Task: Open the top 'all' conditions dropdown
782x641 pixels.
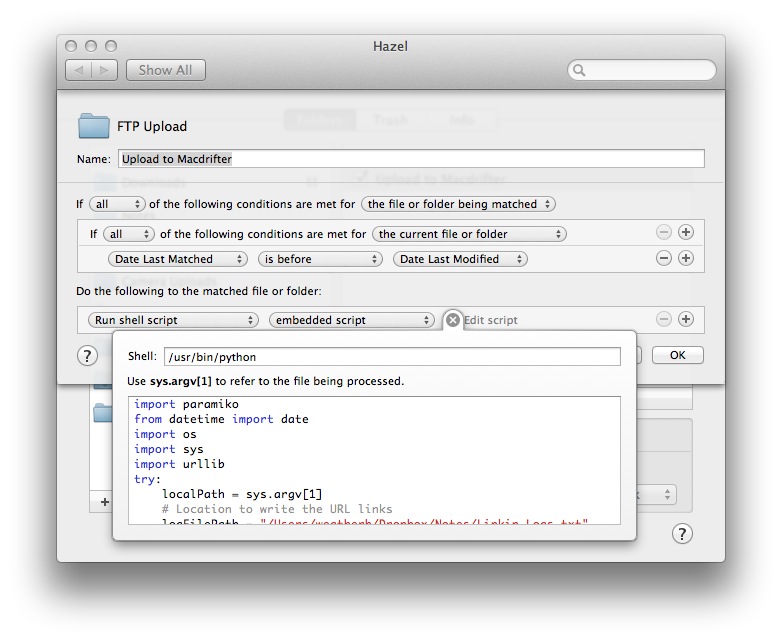Action: coord(117,204)
